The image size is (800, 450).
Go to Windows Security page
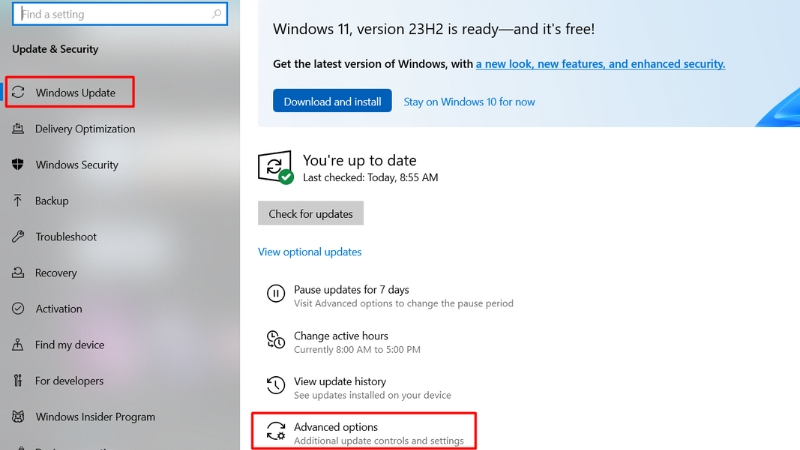(77, 165)
